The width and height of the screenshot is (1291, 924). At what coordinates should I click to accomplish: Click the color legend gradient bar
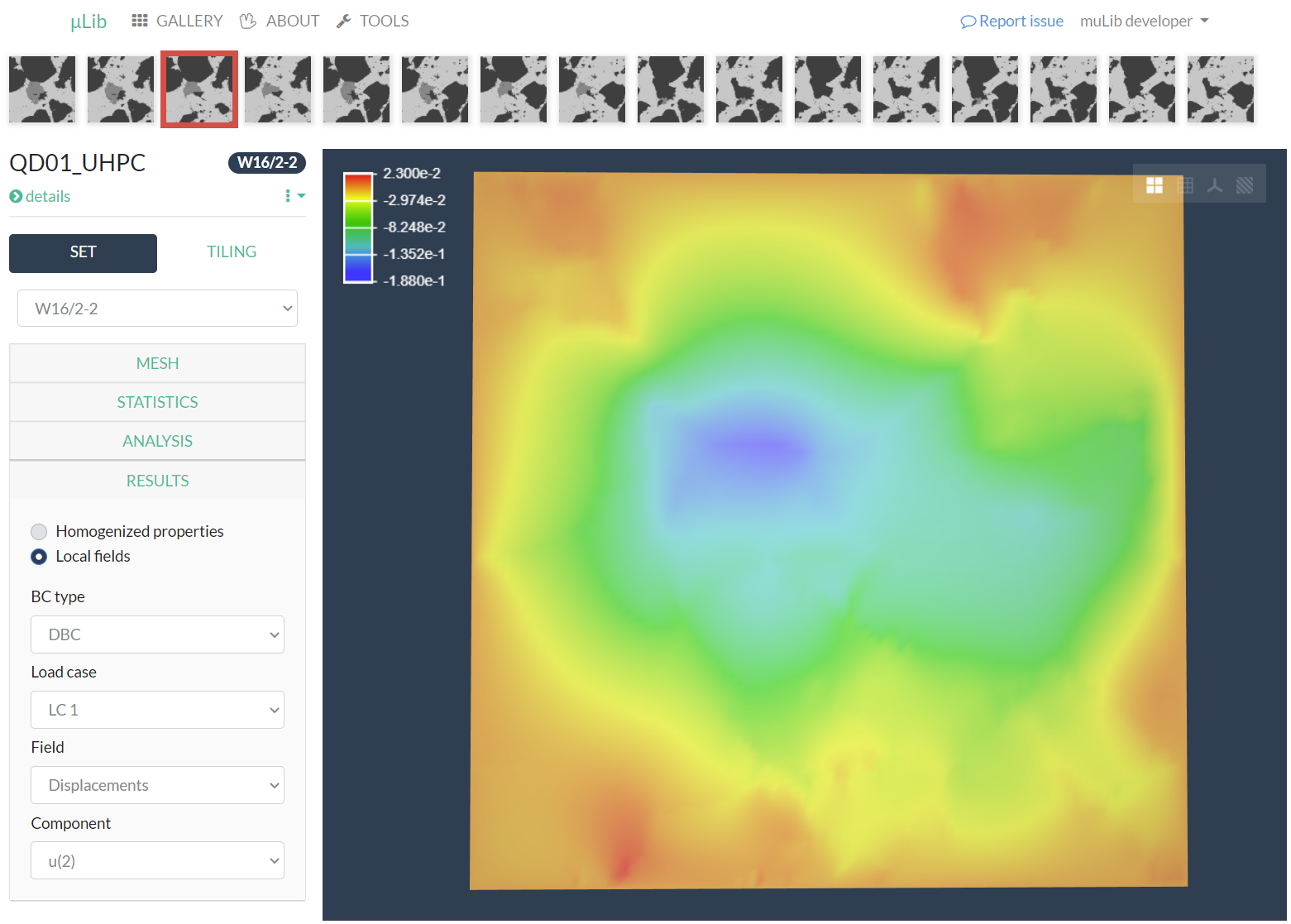(358, 227)
